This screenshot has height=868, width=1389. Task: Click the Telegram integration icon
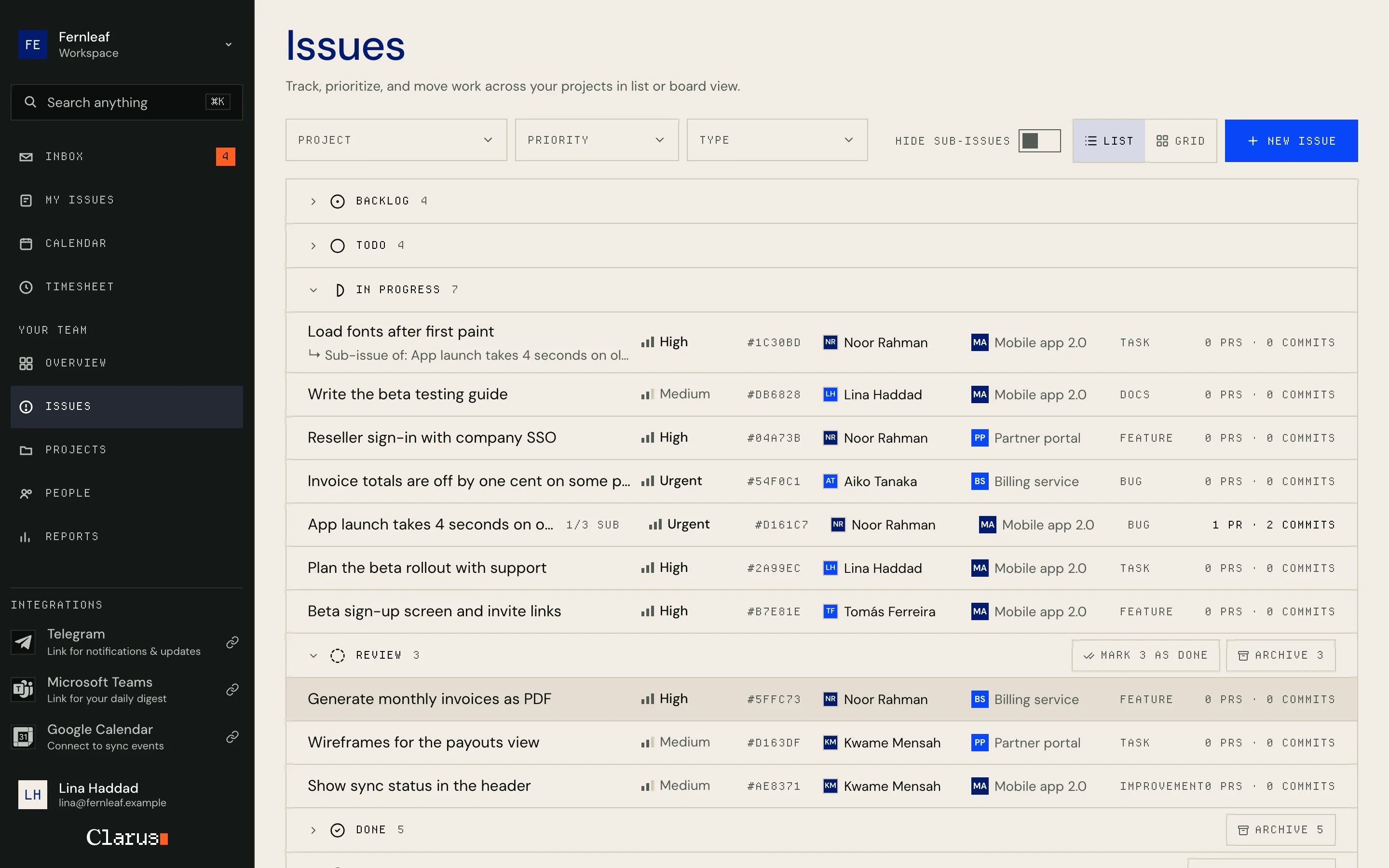[x=24, y=642]
